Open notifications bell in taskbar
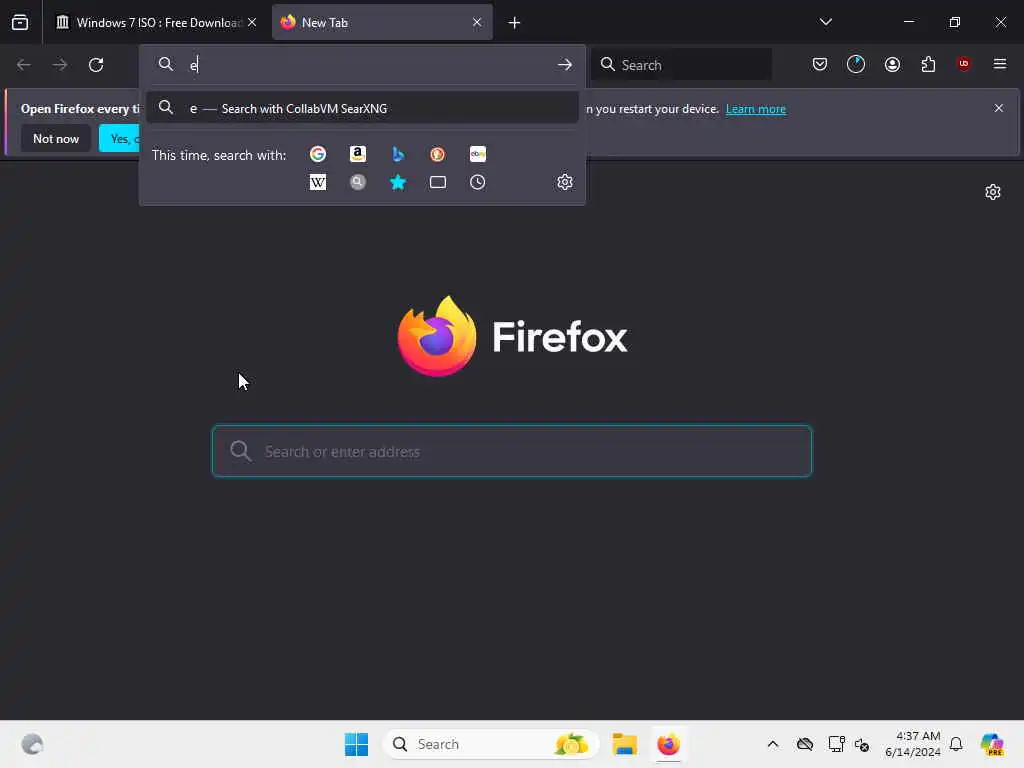Screen dimensions: 1024x768 tap(956, 744)
